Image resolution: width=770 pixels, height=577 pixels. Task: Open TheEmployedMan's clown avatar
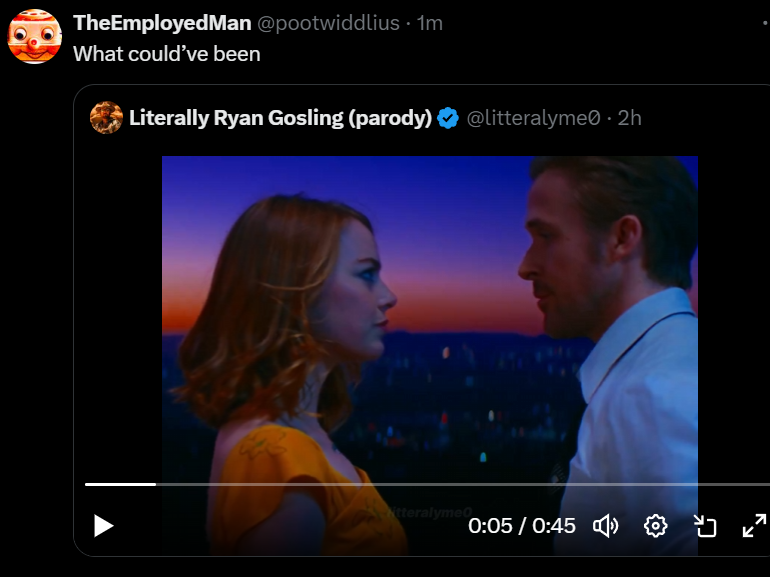coord(34,37)
